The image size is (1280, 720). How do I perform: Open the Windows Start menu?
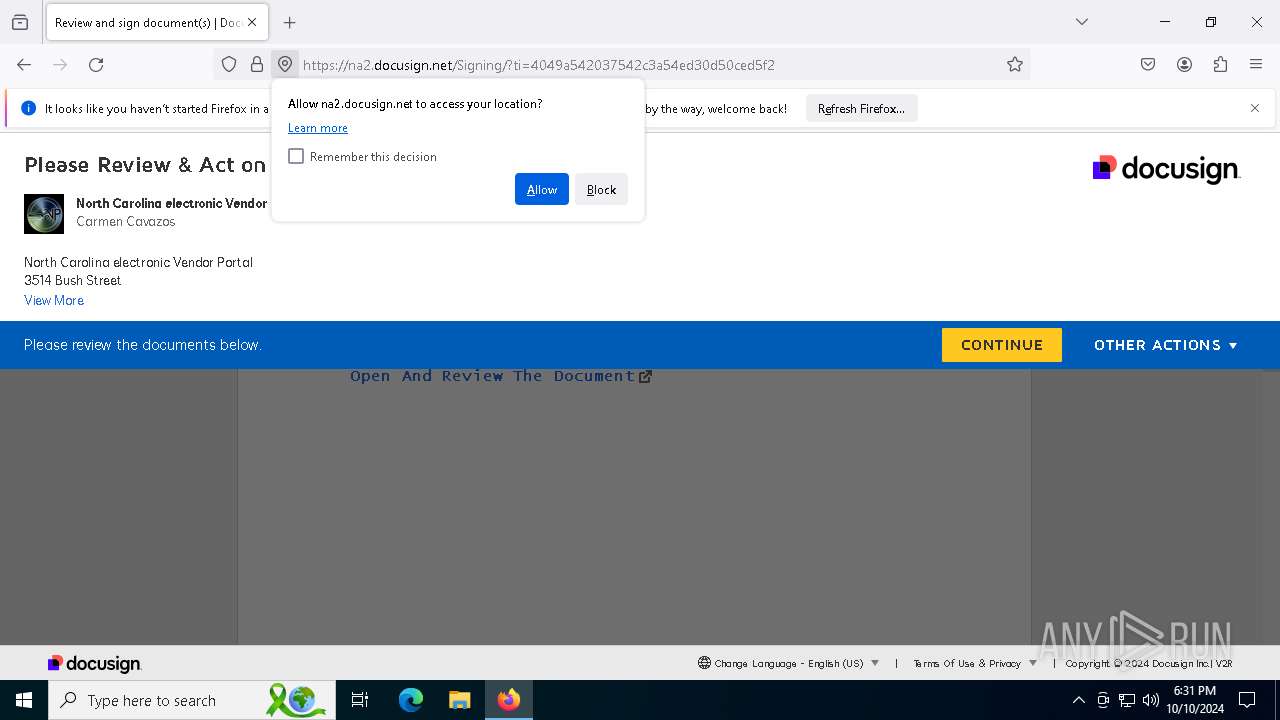click(24, 700)
